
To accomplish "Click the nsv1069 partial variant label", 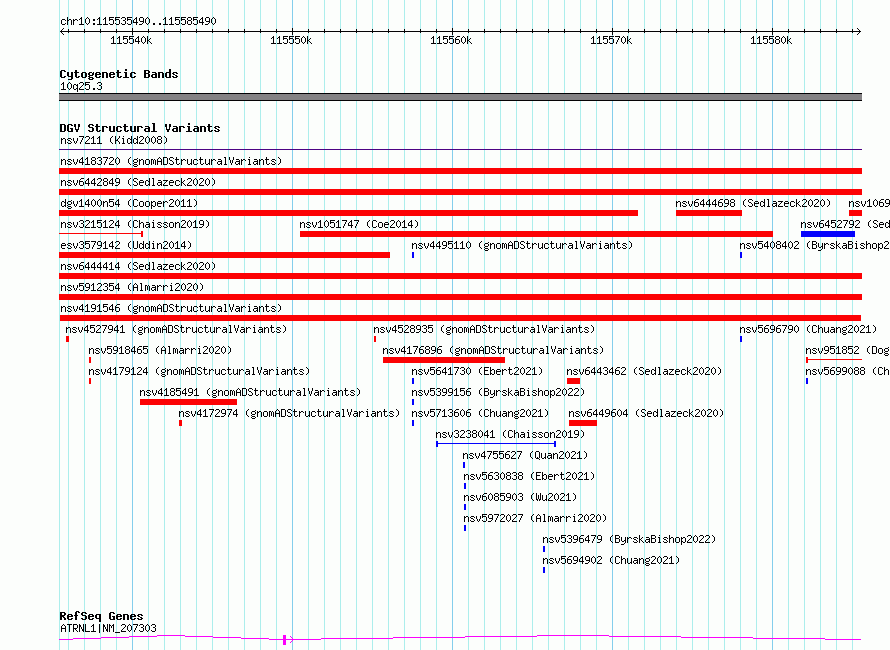I will [869, 203].
